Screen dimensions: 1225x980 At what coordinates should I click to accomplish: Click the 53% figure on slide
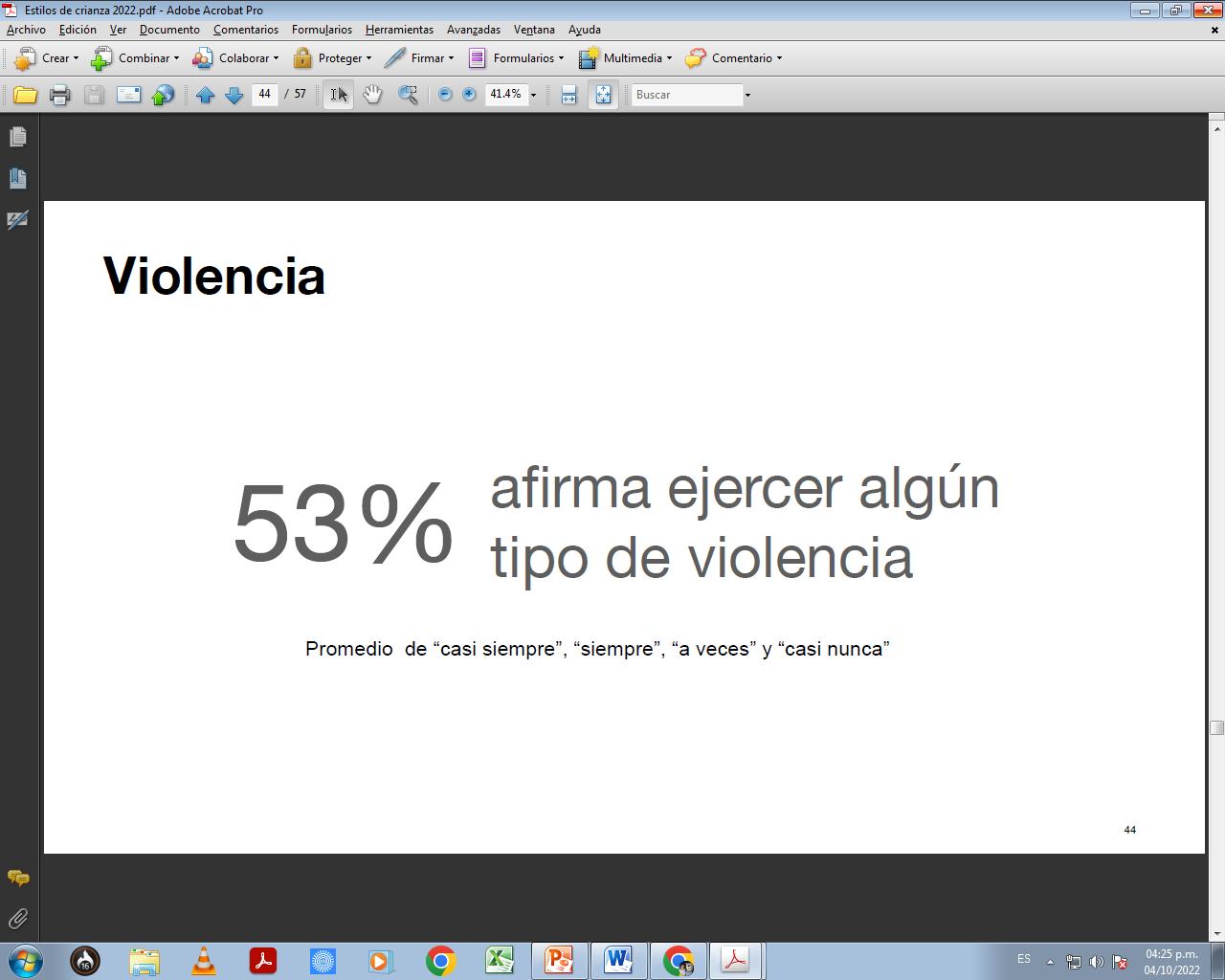(343, 523)
